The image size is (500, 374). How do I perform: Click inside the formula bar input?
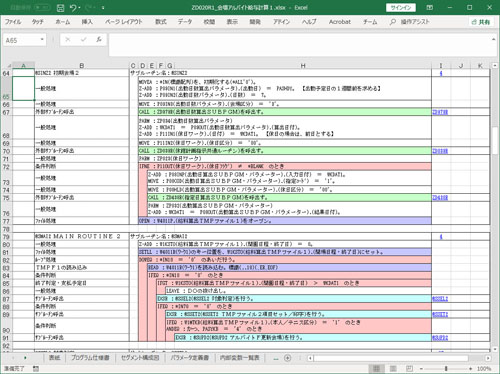[300, 44]
